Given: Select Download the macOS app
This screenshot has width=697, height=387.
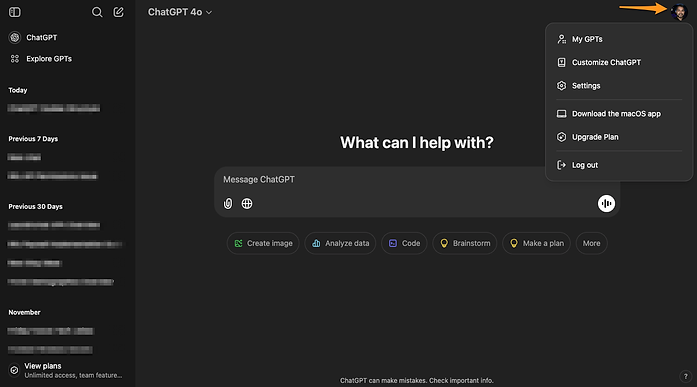Looking at the screenshot, I should click(x=619, y=114).
